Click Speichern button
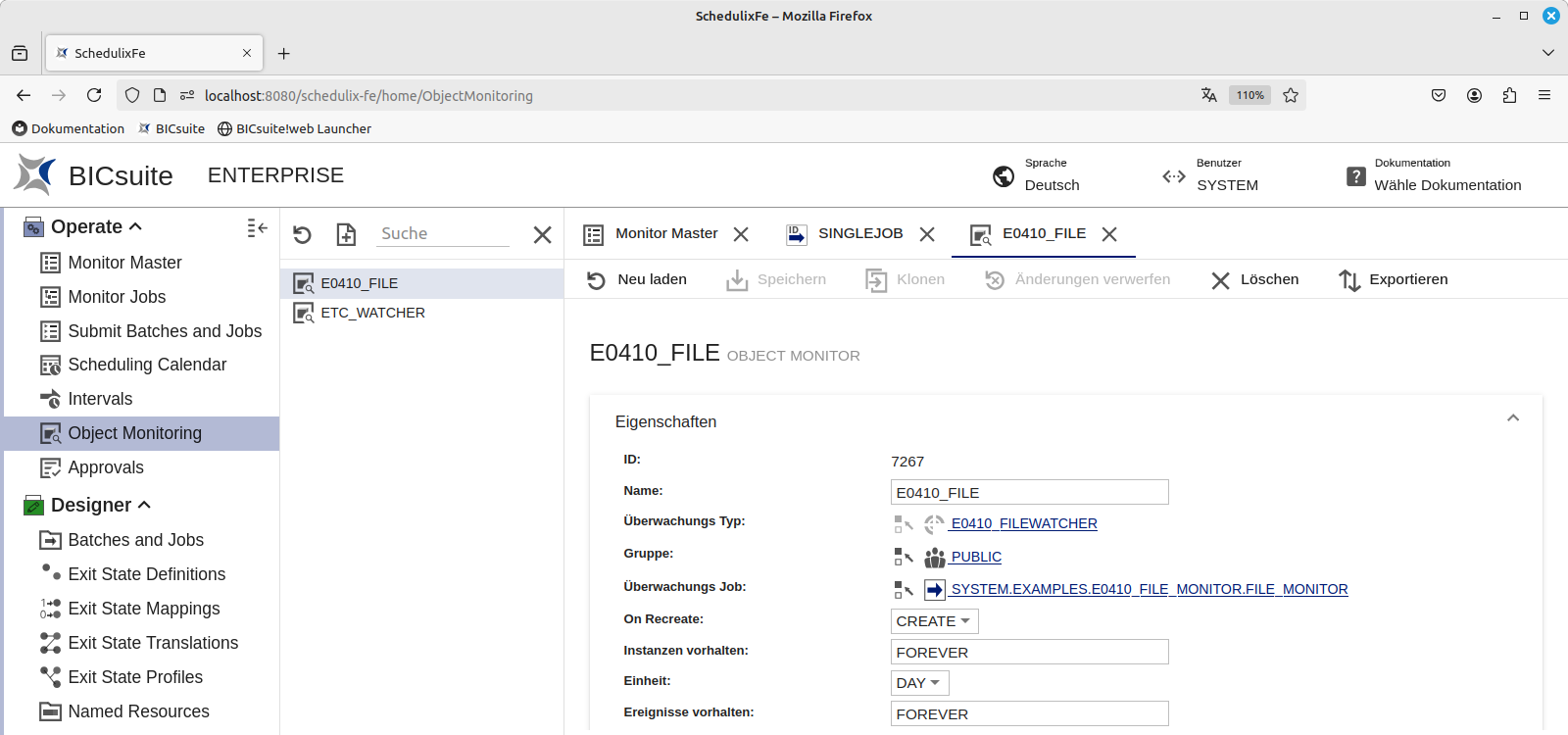Viewport: 1568px width, 735px height. [776, 279]
